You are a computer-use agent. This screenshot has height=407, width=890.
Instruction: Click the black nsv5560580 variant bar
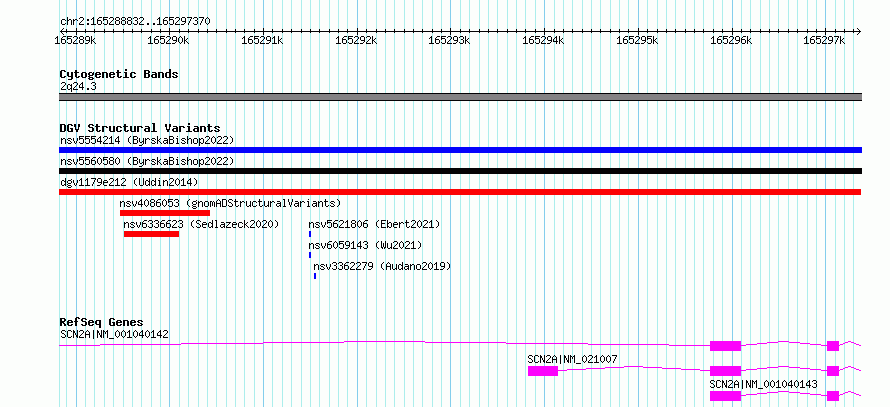460,171
